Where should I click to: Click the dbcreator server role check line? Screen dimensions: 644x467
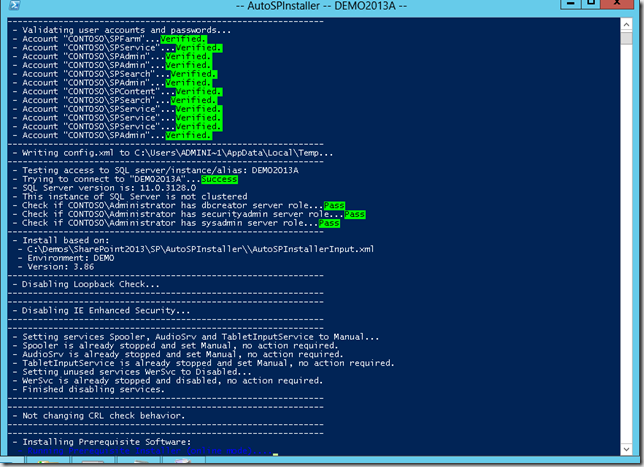tap(179, 205)
